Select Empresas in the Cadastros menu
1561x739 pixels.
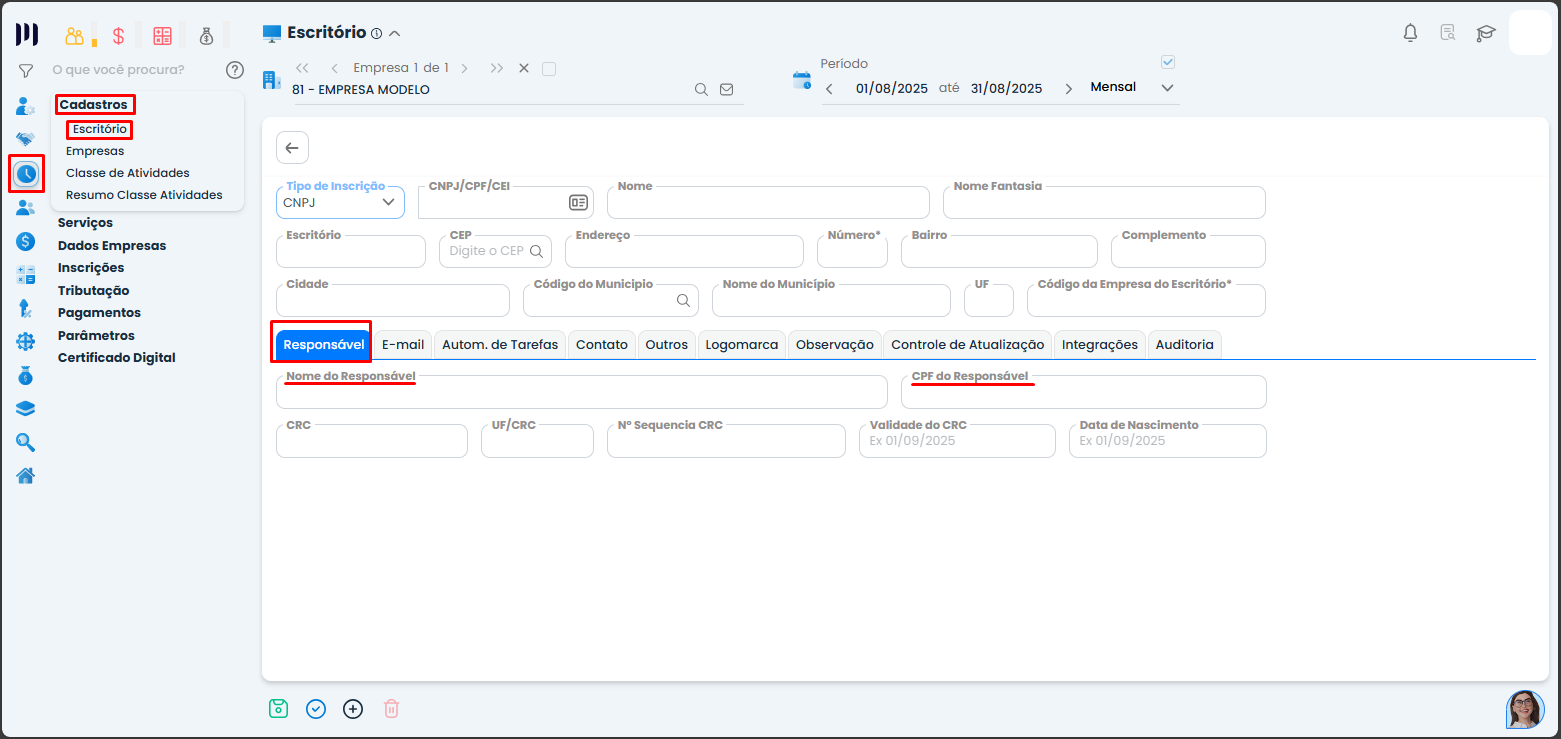(x=95, y=151)
